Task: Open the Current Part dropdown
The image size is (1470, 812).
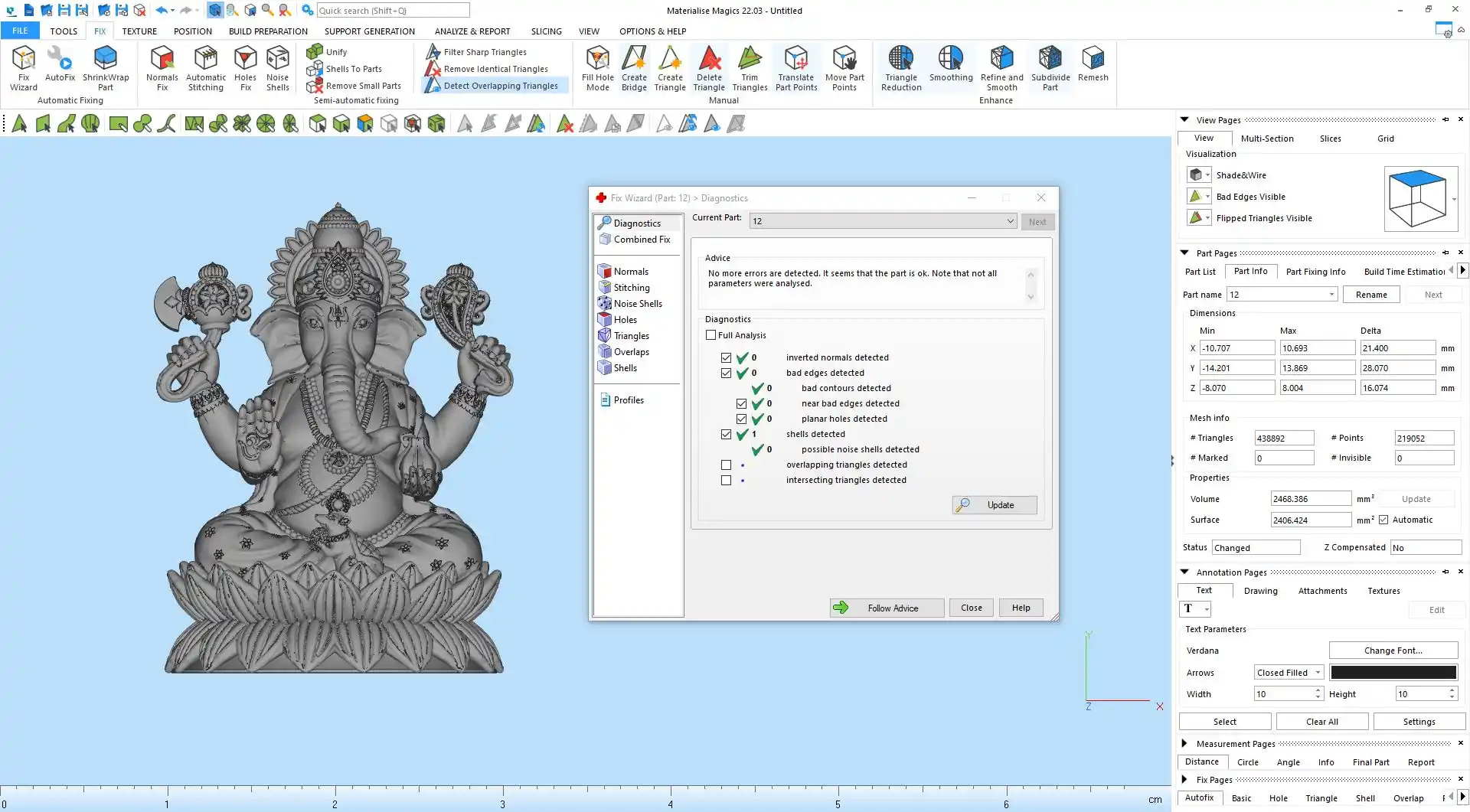Action: [x=1010, y=221]
